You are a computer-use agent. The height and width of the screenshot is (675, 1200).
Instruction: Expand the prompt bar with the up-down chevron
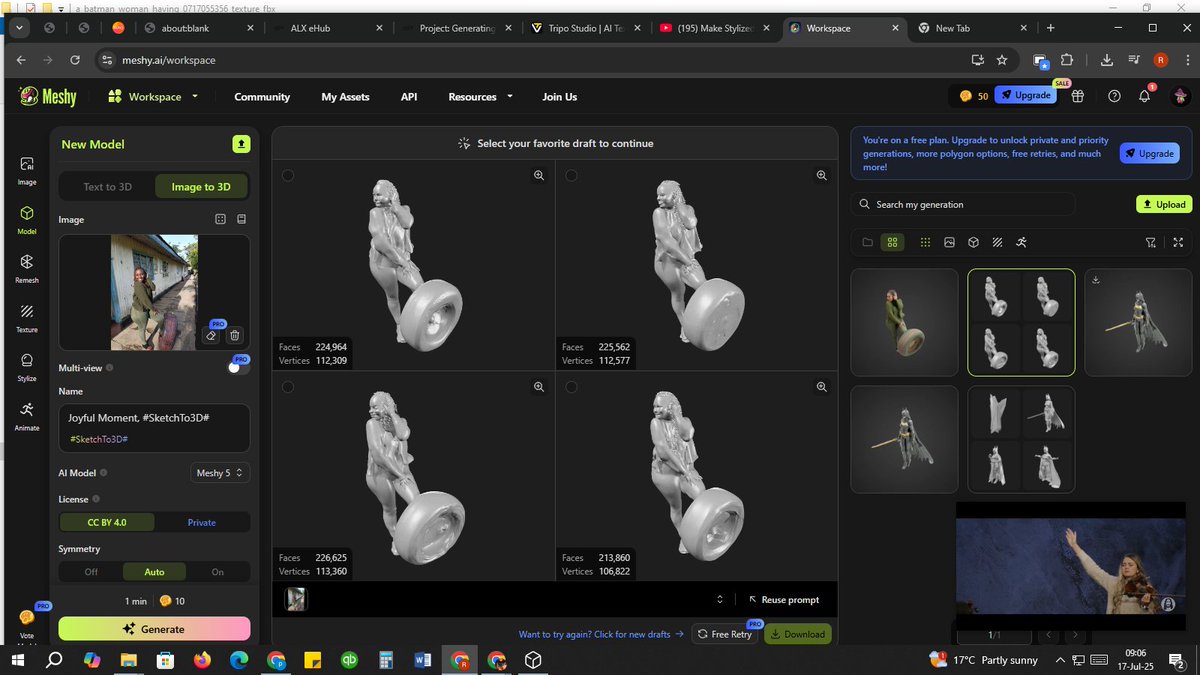[x=720, y=600]
